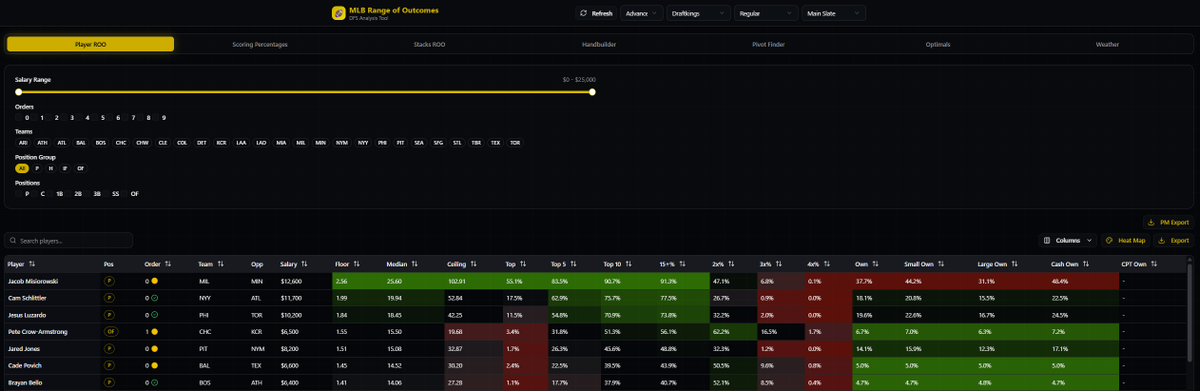Screen dimensions: 1200x391
Task: Click the yellow salary range slider track
Action: click(x=305, y=92)
